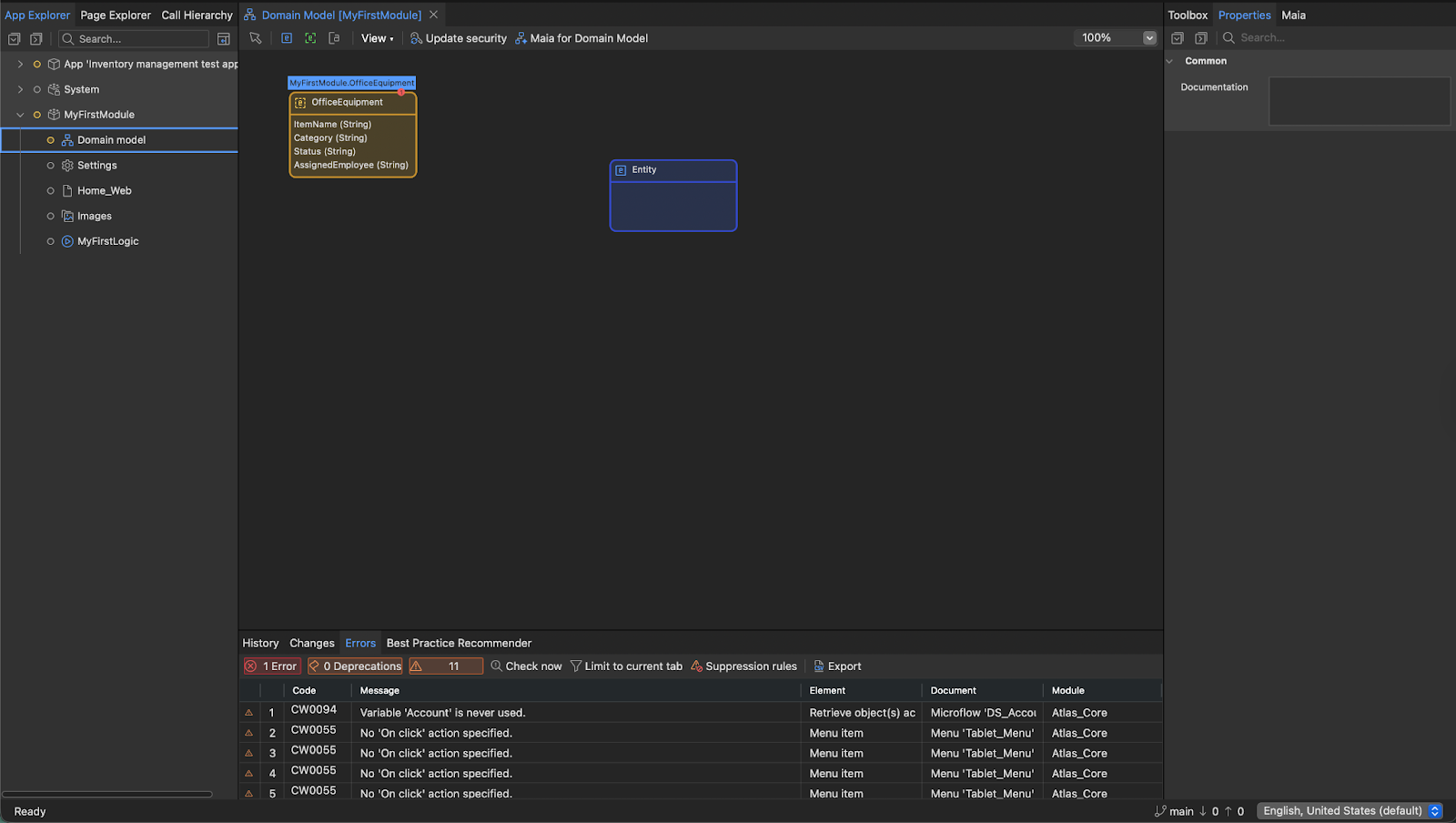Collapse the MyFirstModule tree node
This screenshot has height=823, width=1456.
[x=20, y=115]
